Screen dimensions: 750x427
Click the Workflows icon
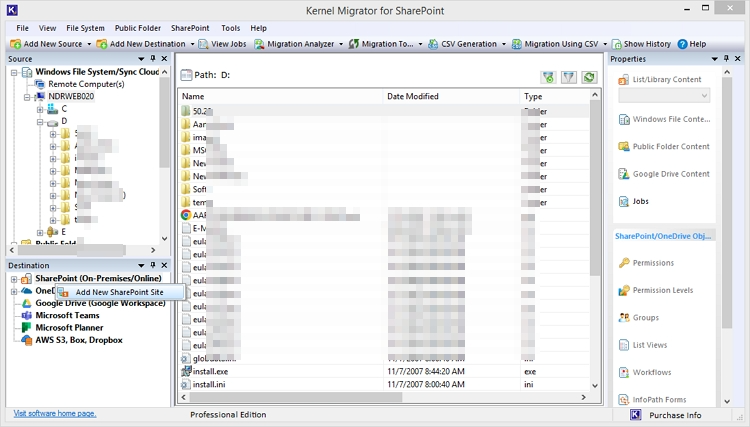[x=624, y=372]
